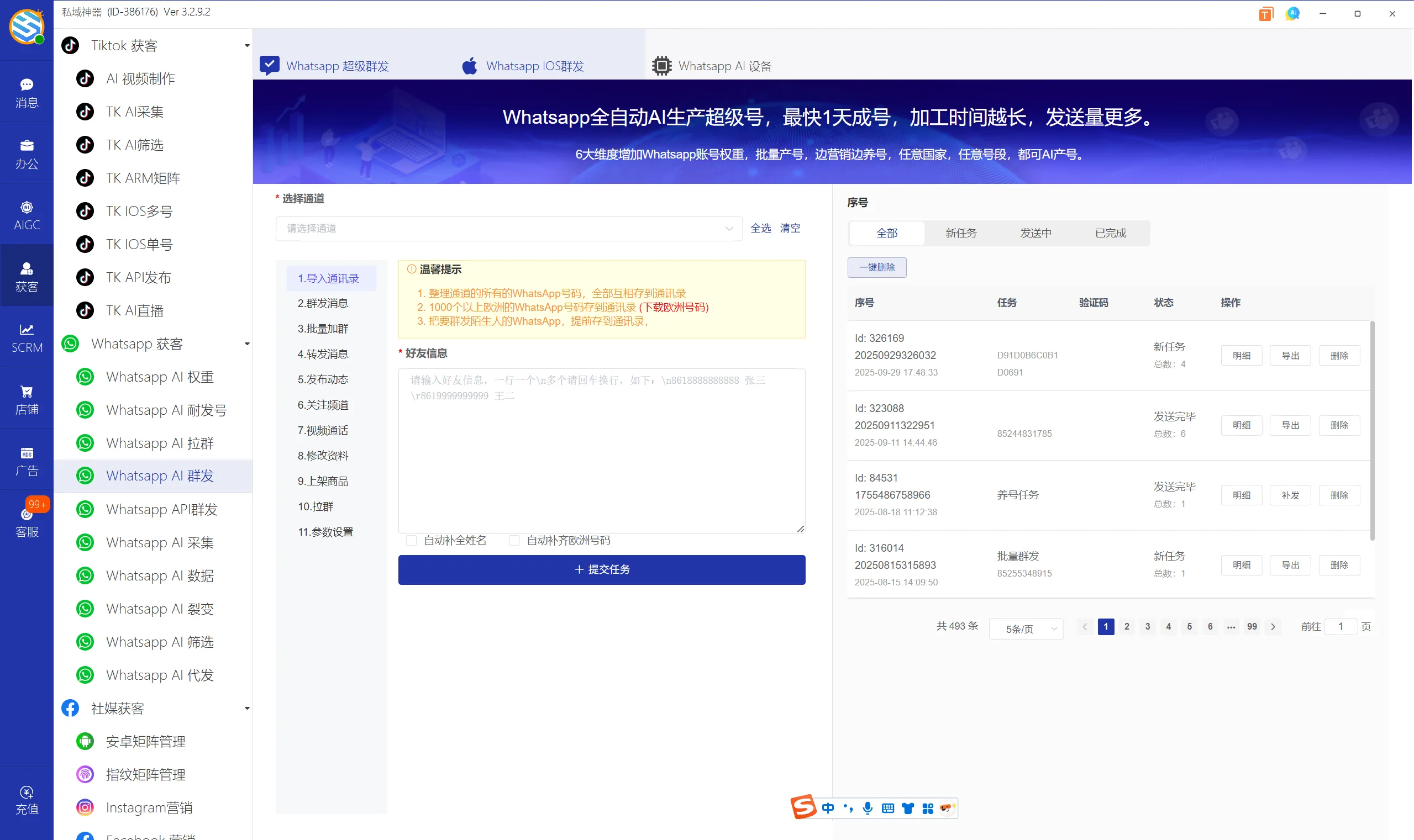Click the 提交任务 submit button
Viewport: 1414px width, 840px height.
[601, 569]
